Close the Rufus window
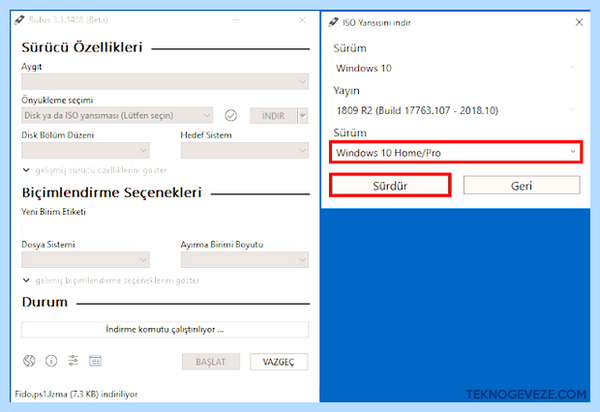 [x=302, y=20]
